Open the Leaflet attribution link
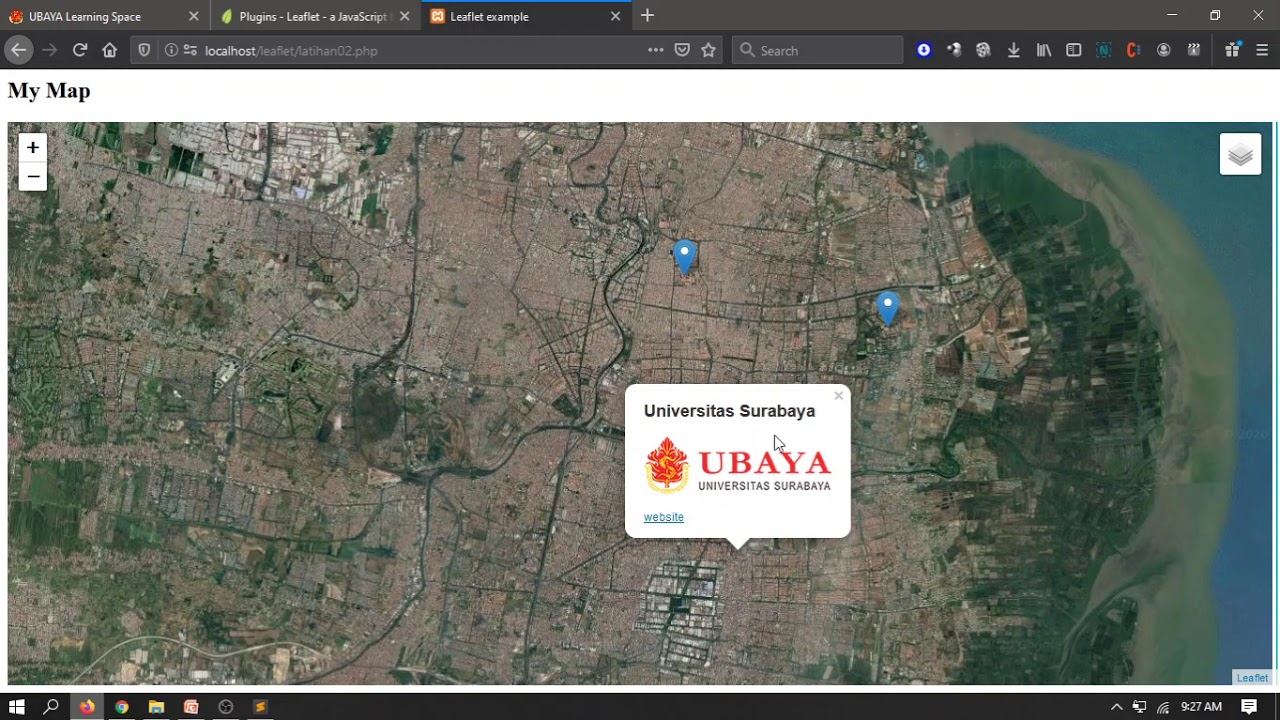 (x=1252, y=678)
